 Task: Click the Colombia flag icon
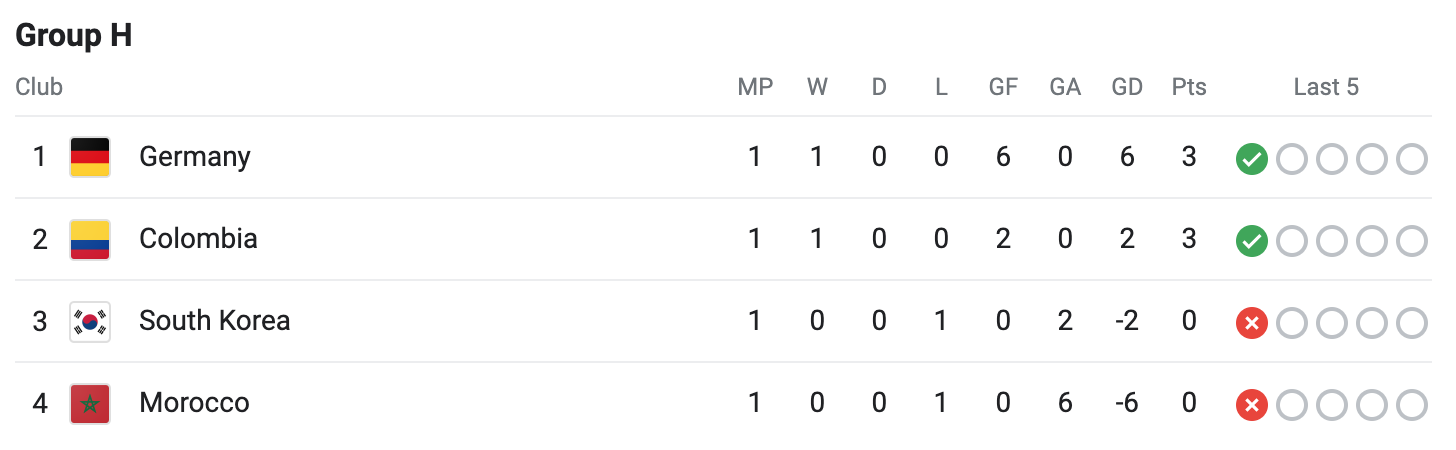click(90, 239)
